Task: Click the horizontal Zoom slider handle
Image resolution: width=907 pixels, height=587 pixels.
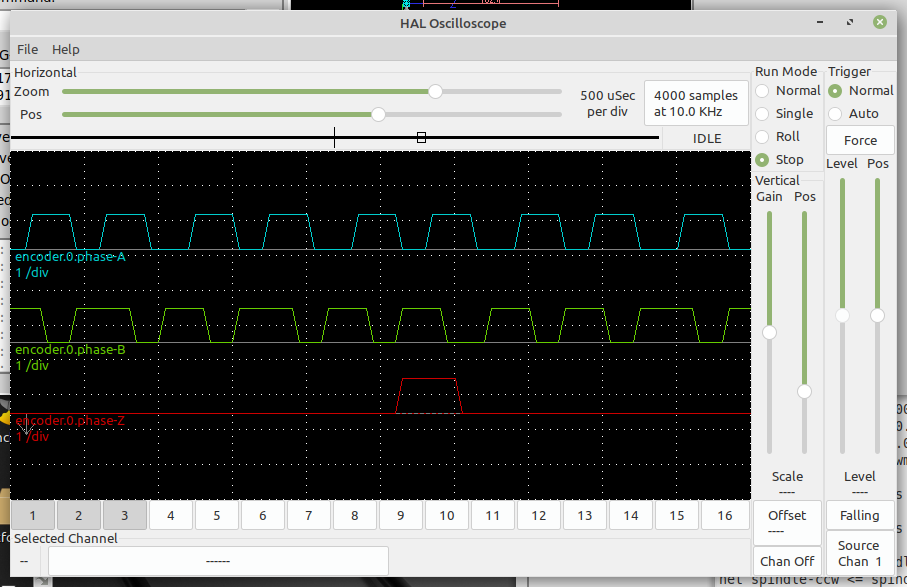Action: tap(435, 91)
